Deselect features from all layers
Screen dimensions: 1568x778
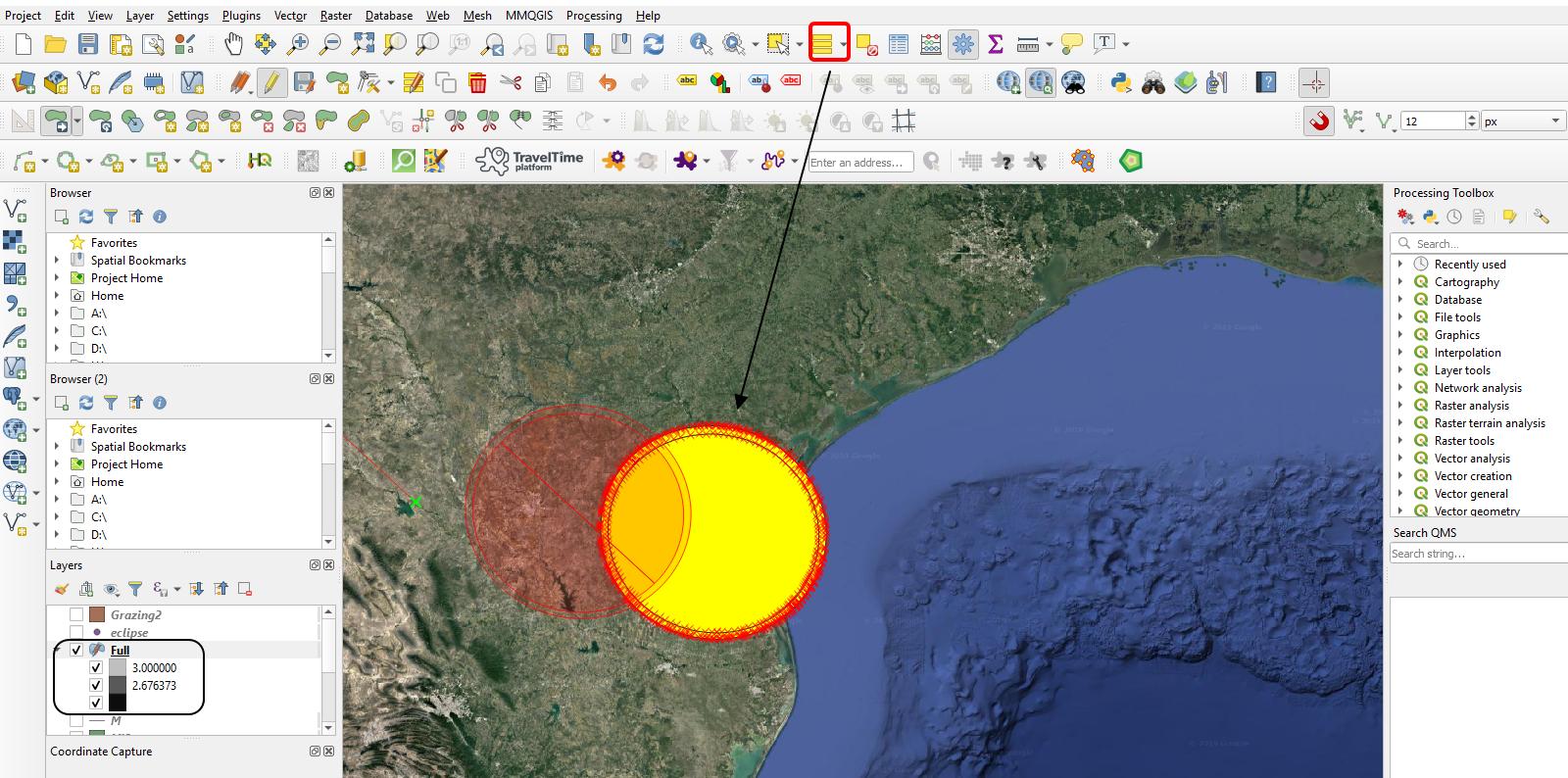tap(866, 44)
